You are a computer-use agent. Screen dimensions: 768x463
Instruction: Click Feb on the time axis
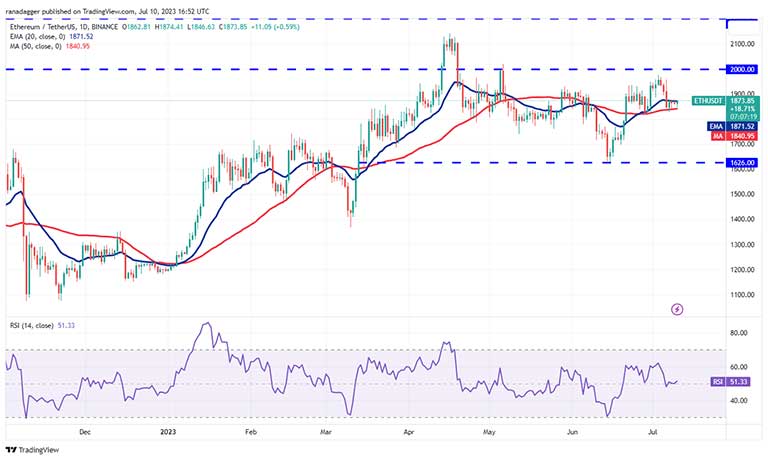point(250,432)
